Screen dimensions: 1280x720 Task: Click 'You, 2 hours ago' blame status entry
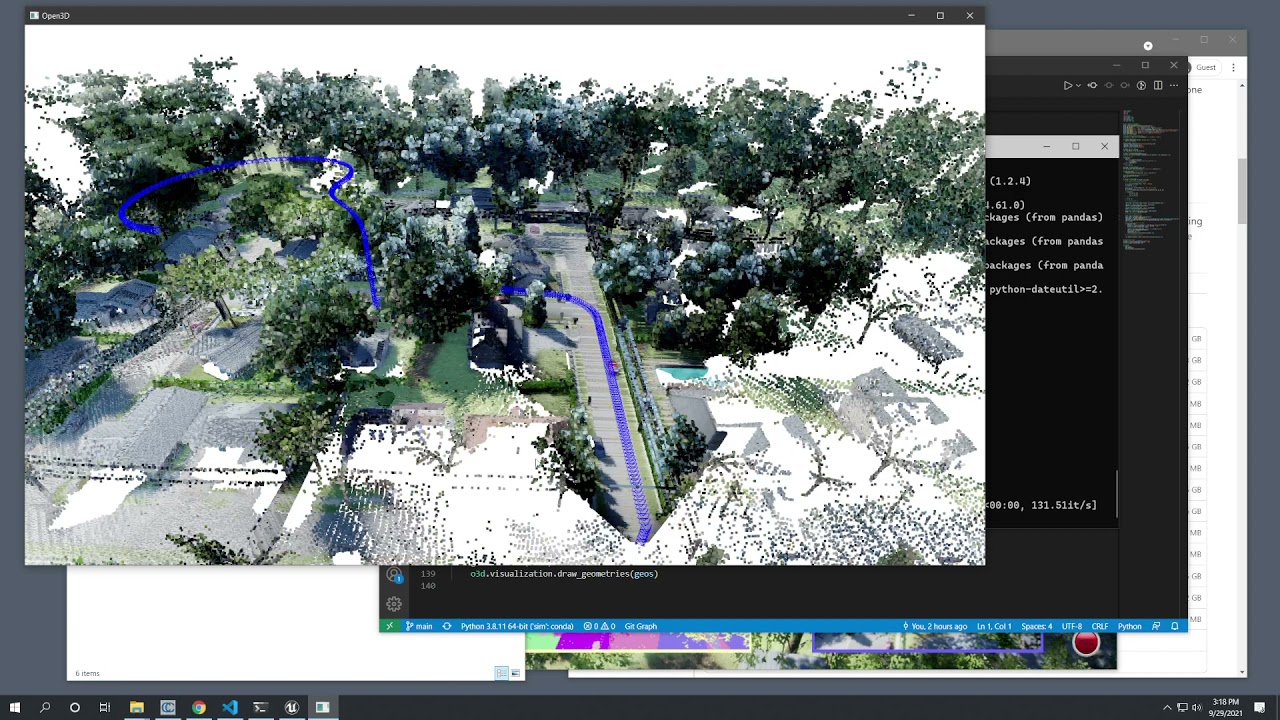coord(934,626)
